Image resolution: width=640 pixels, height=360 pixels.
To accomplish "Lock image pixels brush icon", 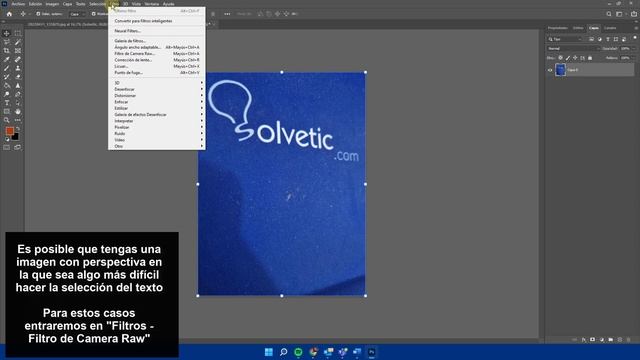I will tap(568, 58).
